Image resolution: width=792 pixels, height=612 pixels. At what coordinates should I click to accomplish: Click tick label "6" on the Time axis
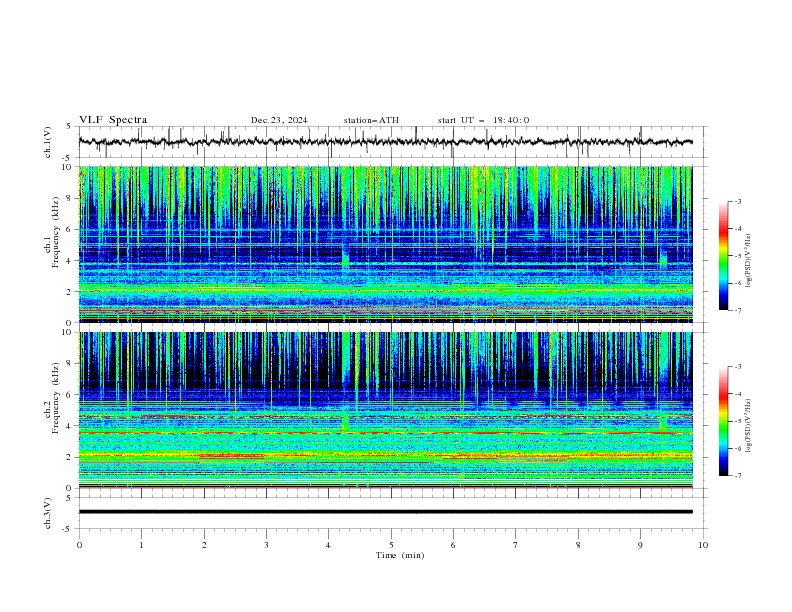pos(453,545)
